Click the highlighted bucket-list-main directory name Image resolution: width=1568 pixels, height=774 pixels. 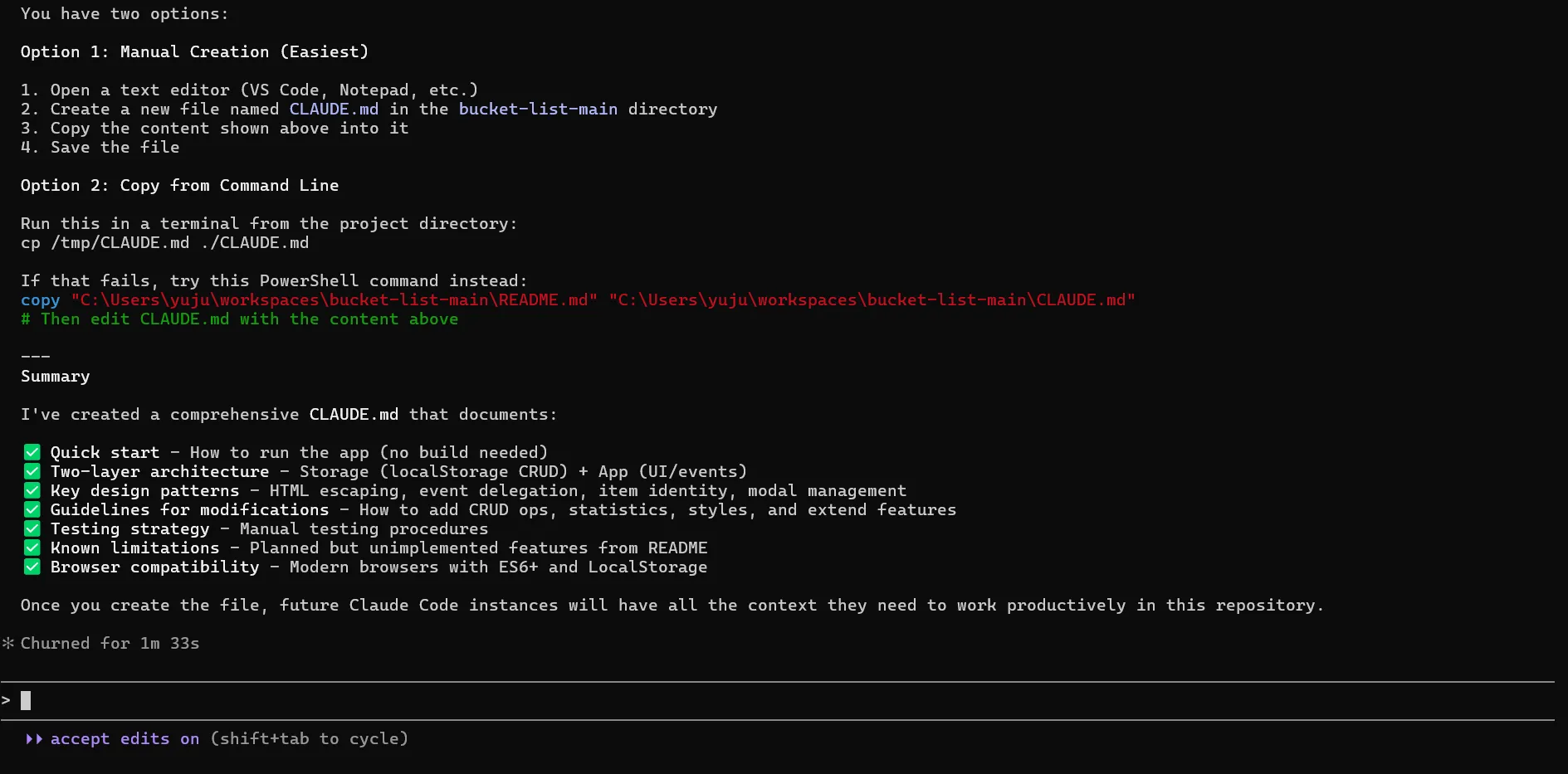coord(538,109)
